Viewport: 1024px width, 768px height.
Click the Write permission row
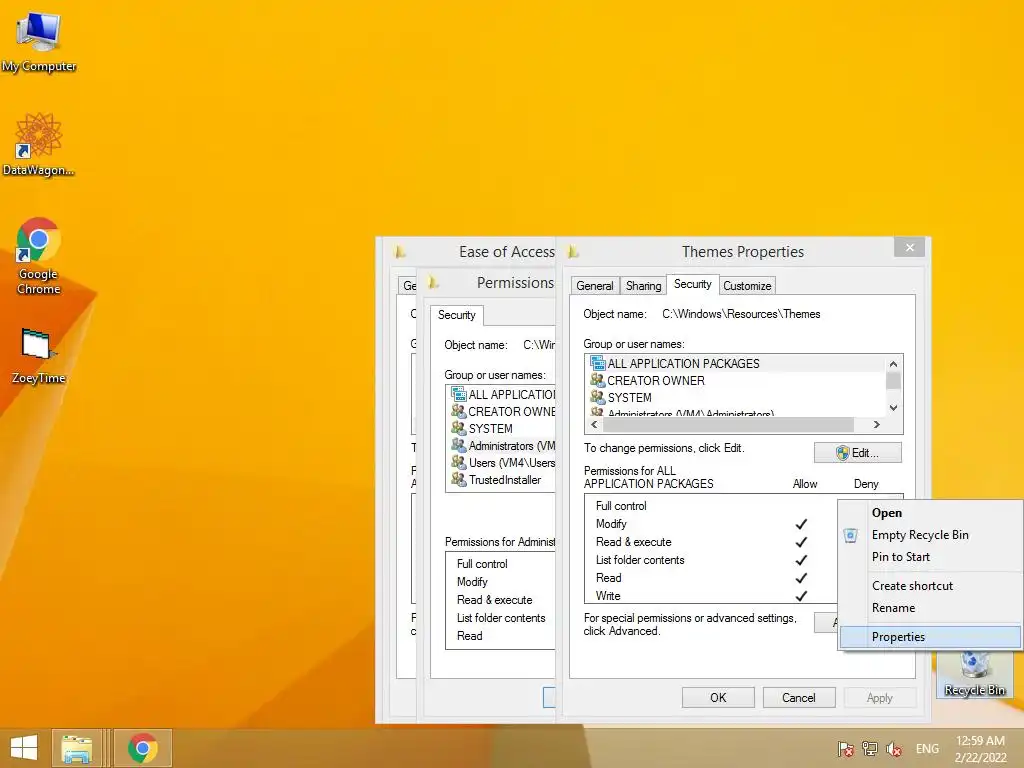(711, 596)
